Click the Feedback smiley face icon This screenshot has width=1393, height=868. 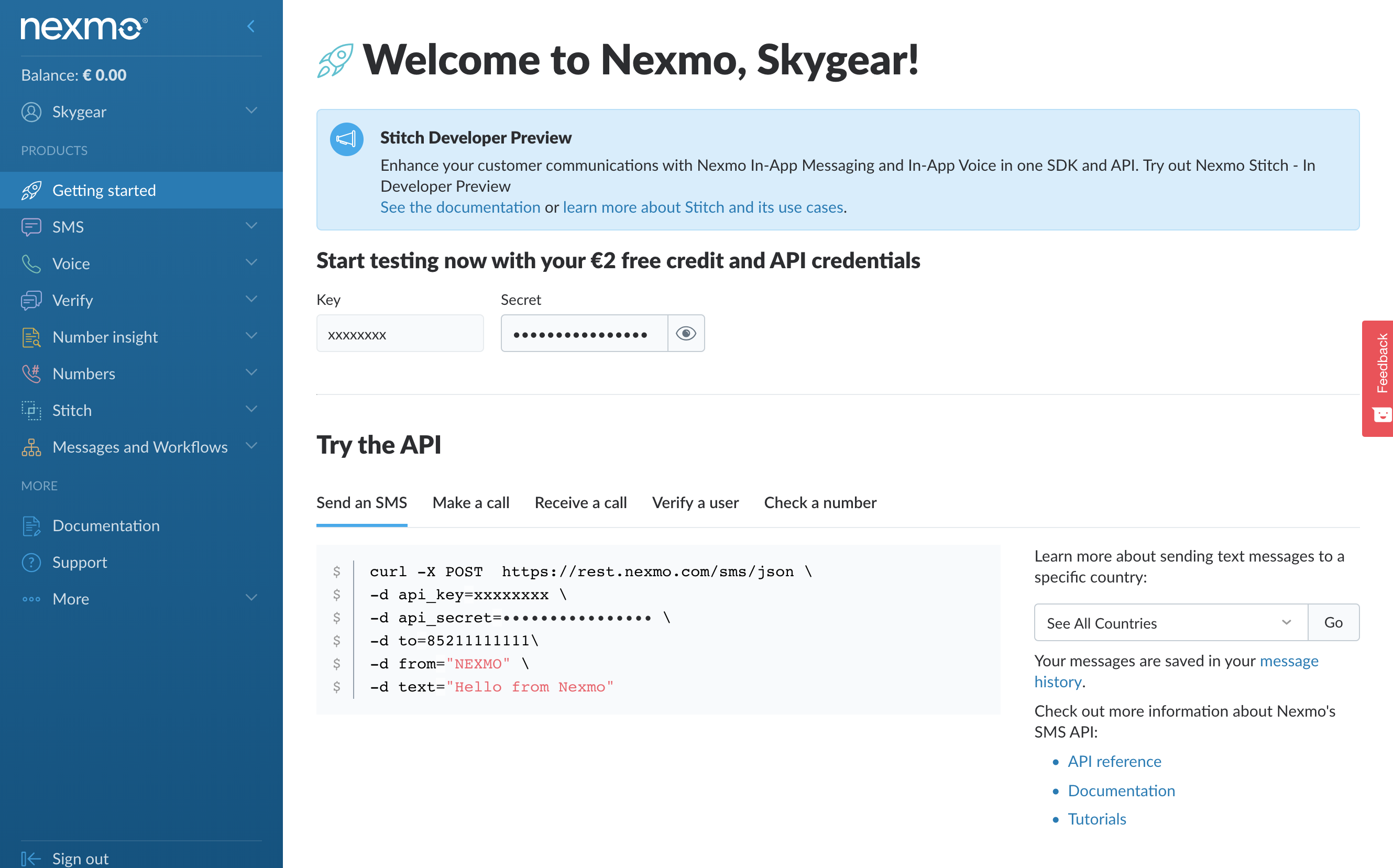coord(1382,414)
